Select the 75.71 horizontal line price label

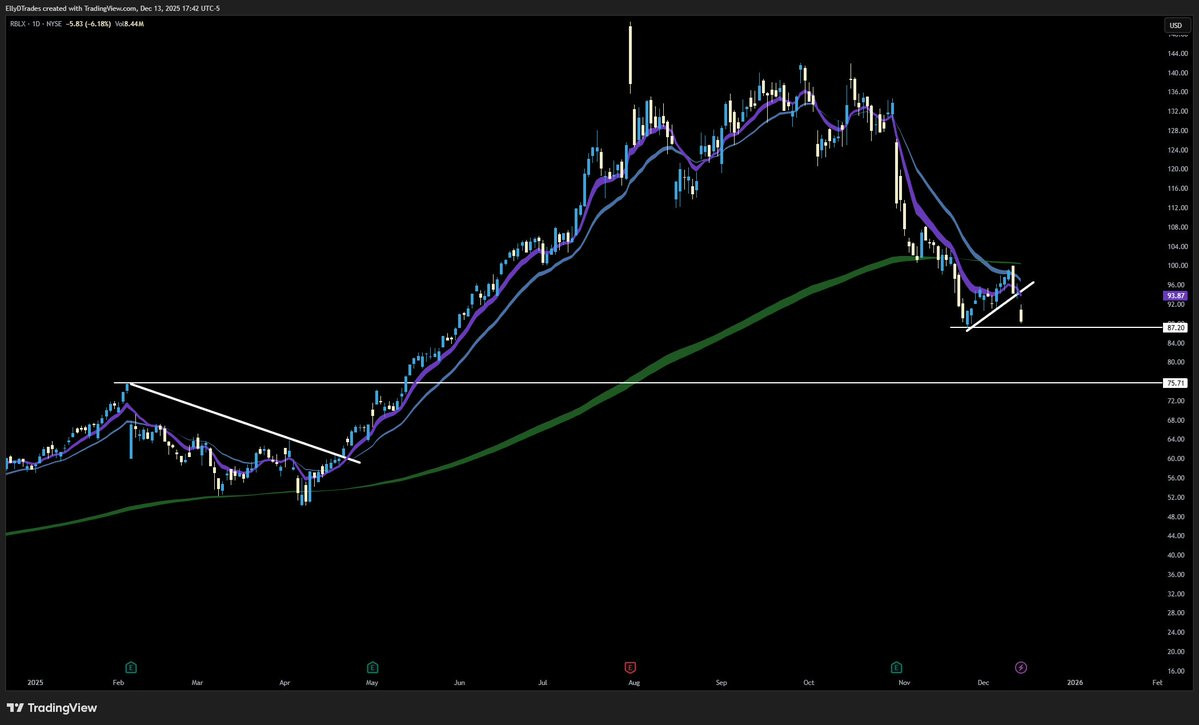[x=1175, y=382]
